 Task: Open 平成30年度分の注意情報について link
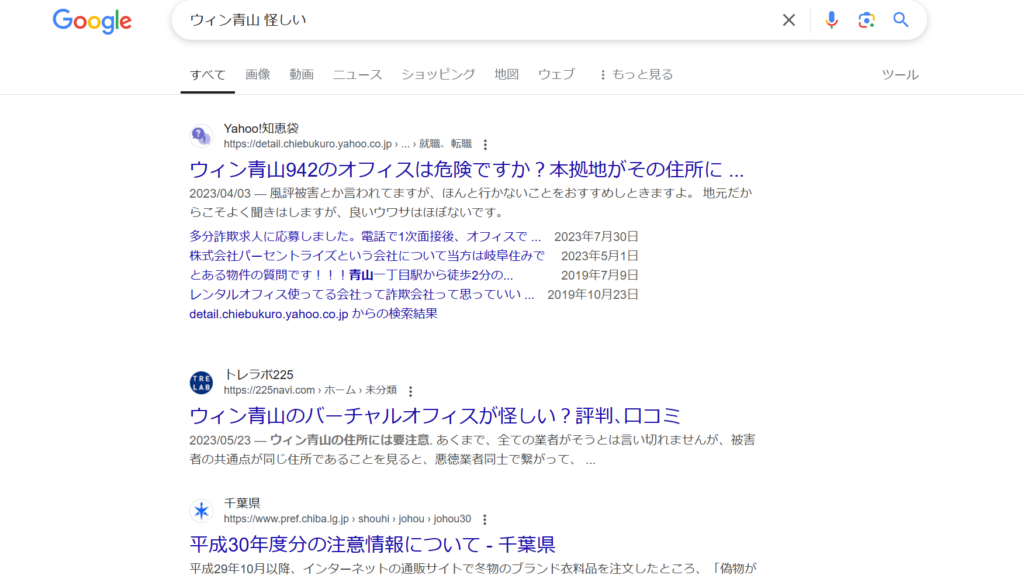(x=372, y=545)
